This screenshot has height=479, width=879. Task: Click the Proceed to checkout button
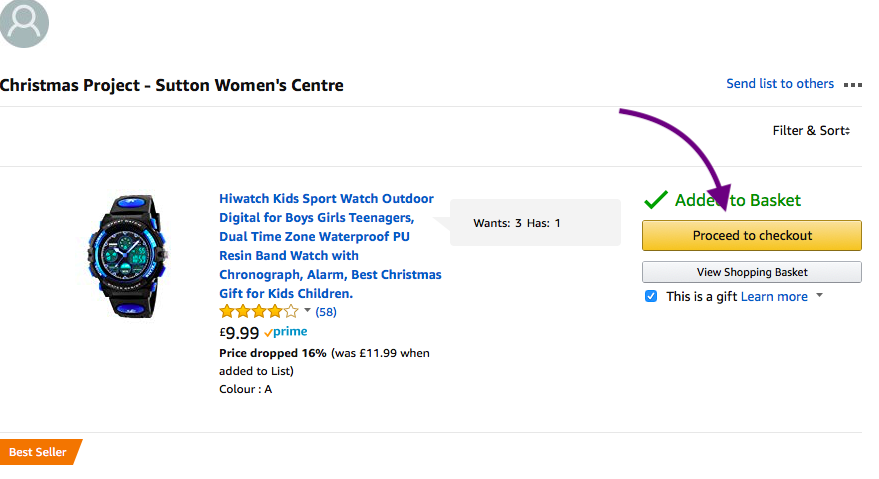point(752,236)
